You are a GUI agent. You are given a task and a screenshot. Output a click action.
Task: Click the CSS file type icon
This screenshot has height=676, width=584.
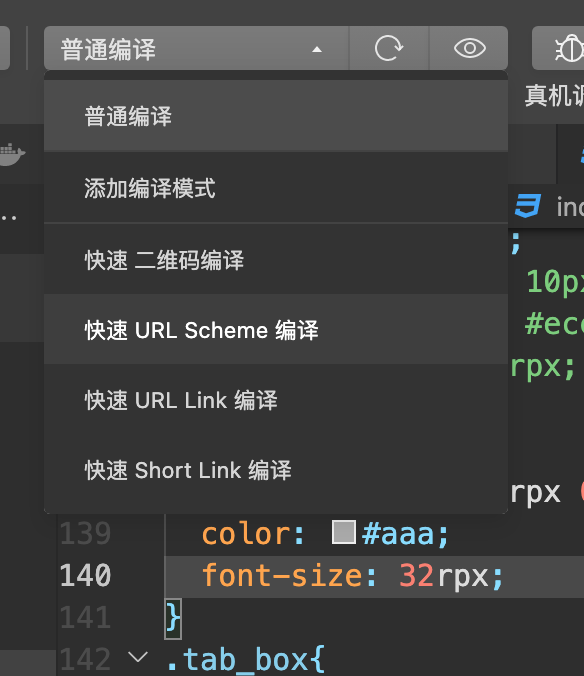(528, 206)
